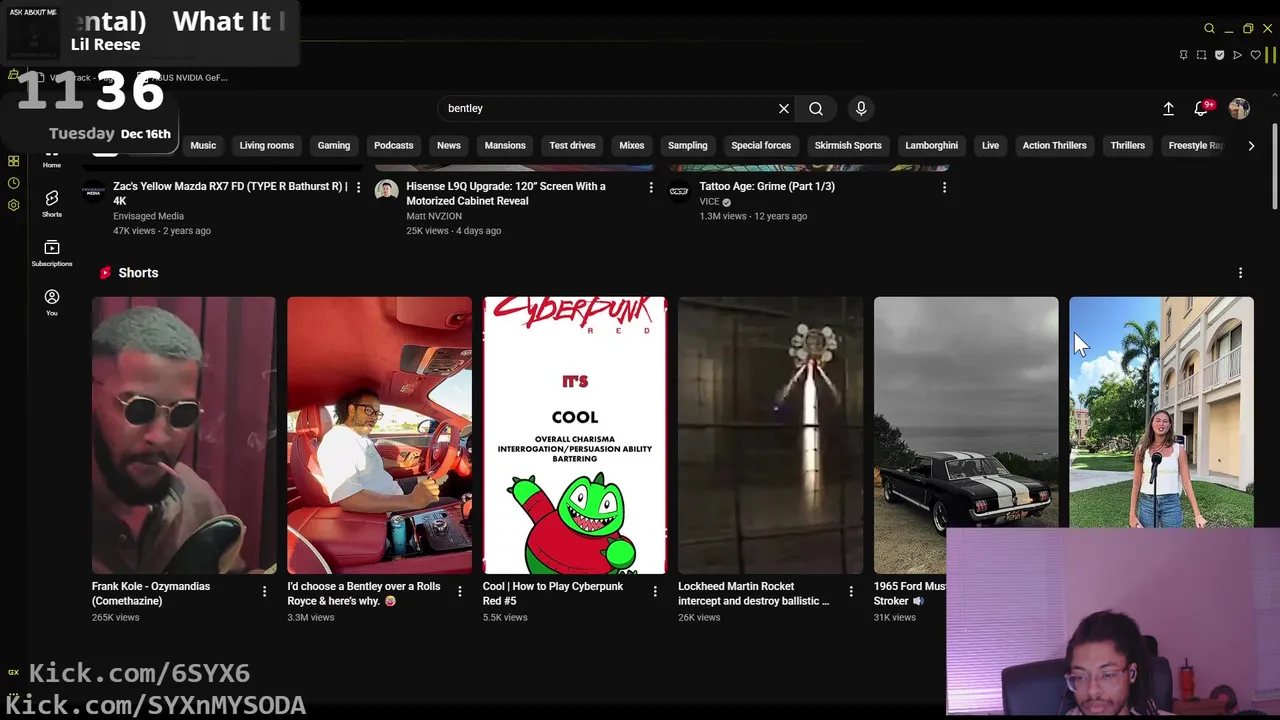Open the short with woman at microphone
The width and height of the screenshot is (1280, 720).
[x=1161, y=412]
